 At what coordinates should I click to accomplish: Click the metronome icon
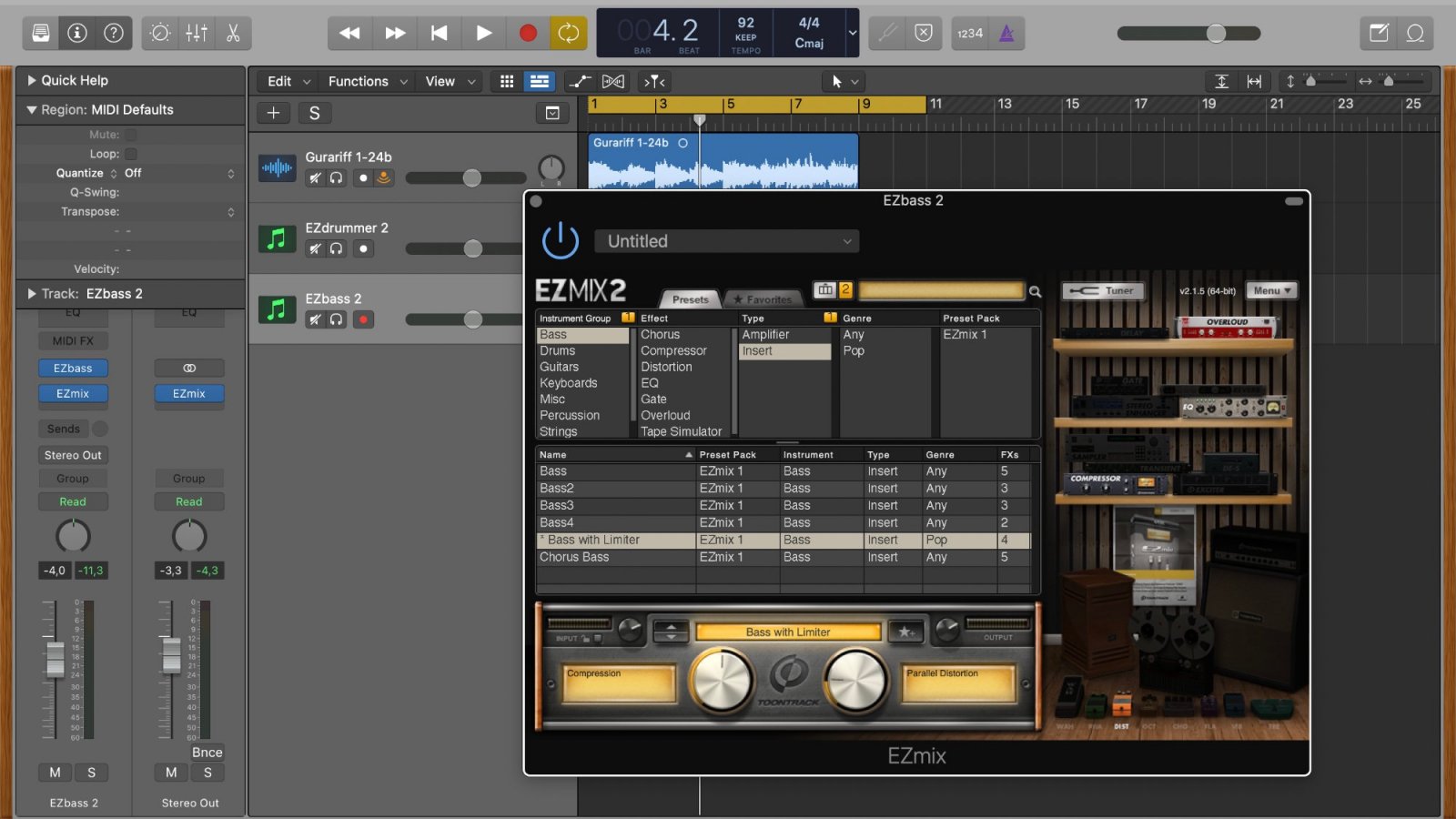(x=1006, y=34)
